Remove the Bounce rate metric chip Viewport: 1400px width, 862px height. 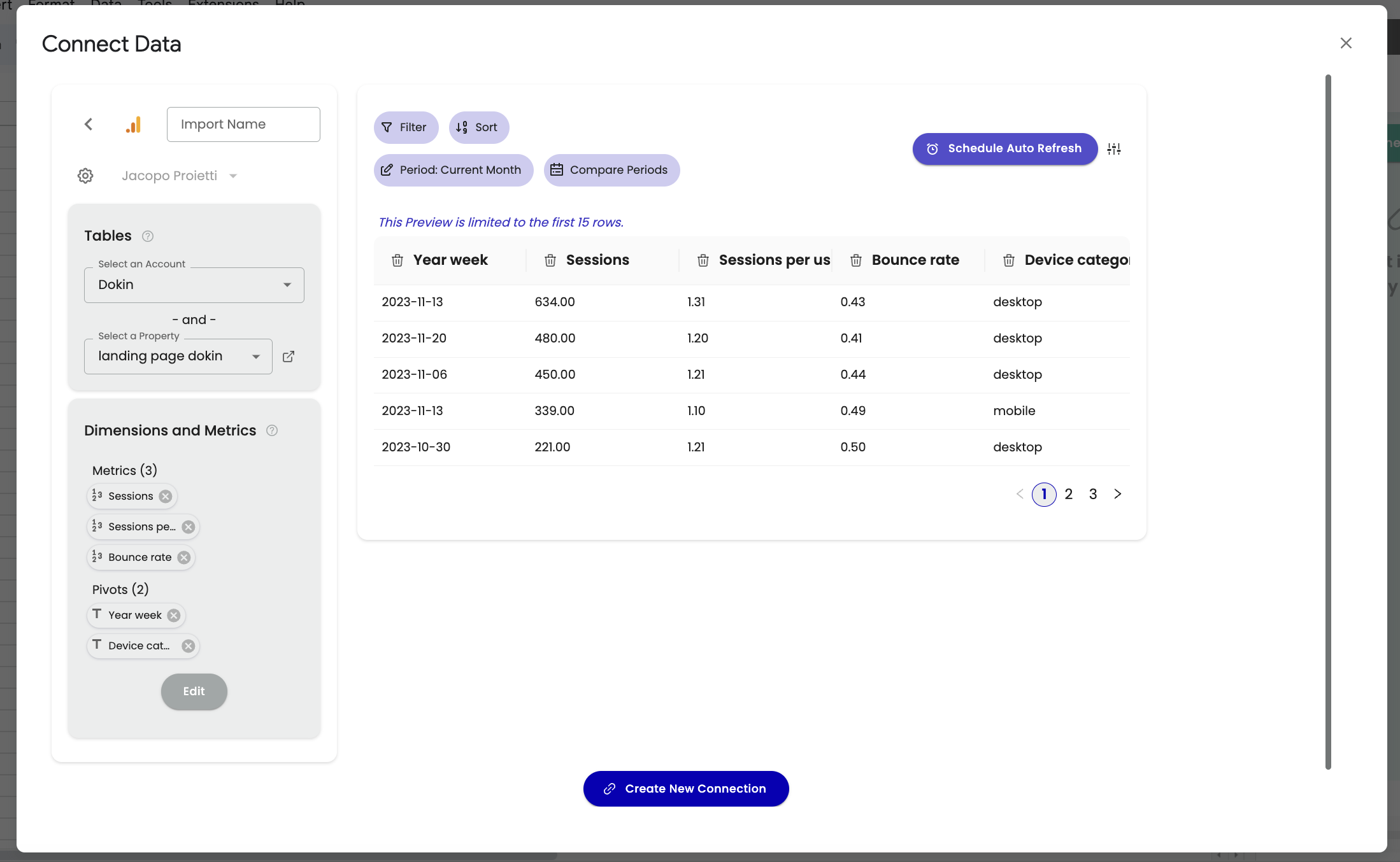[x=184, y=558]
